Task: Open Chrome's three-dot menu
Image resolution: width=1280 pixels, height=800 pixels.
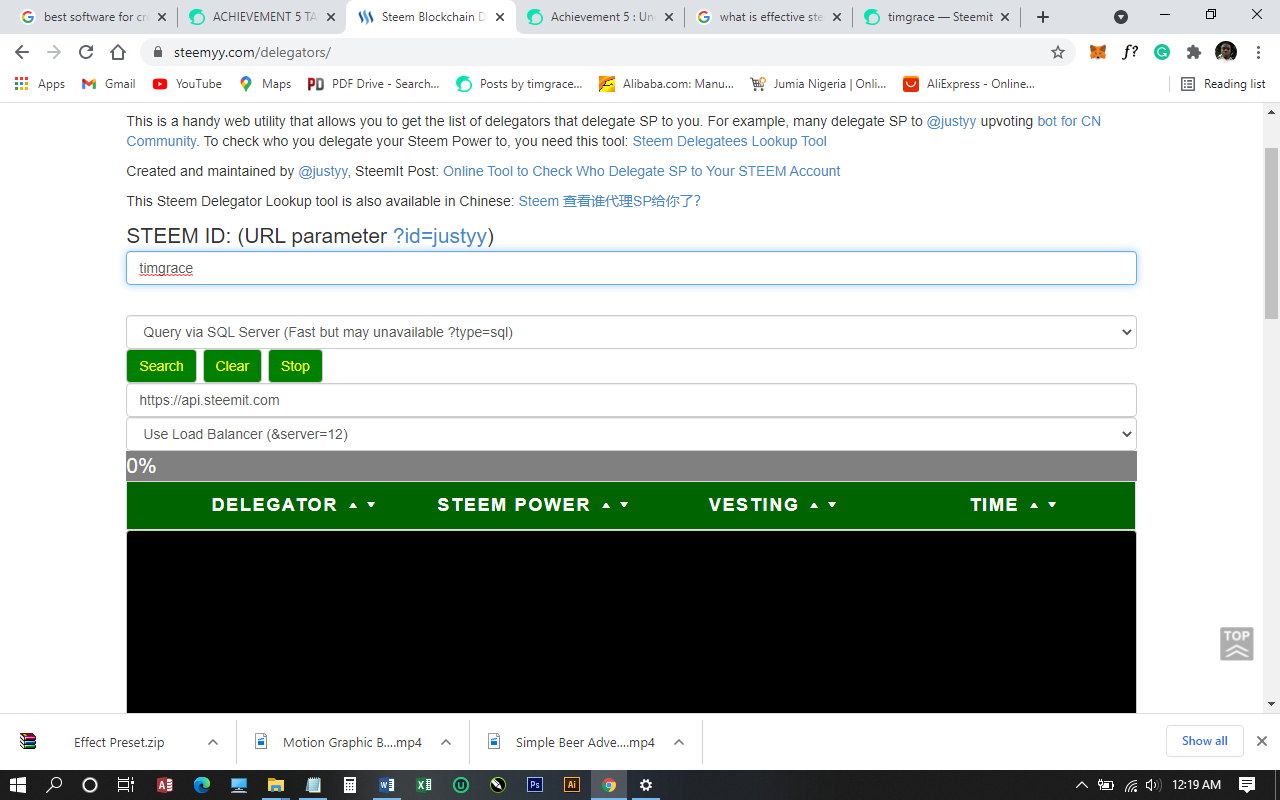Action: pos(1258,51)
